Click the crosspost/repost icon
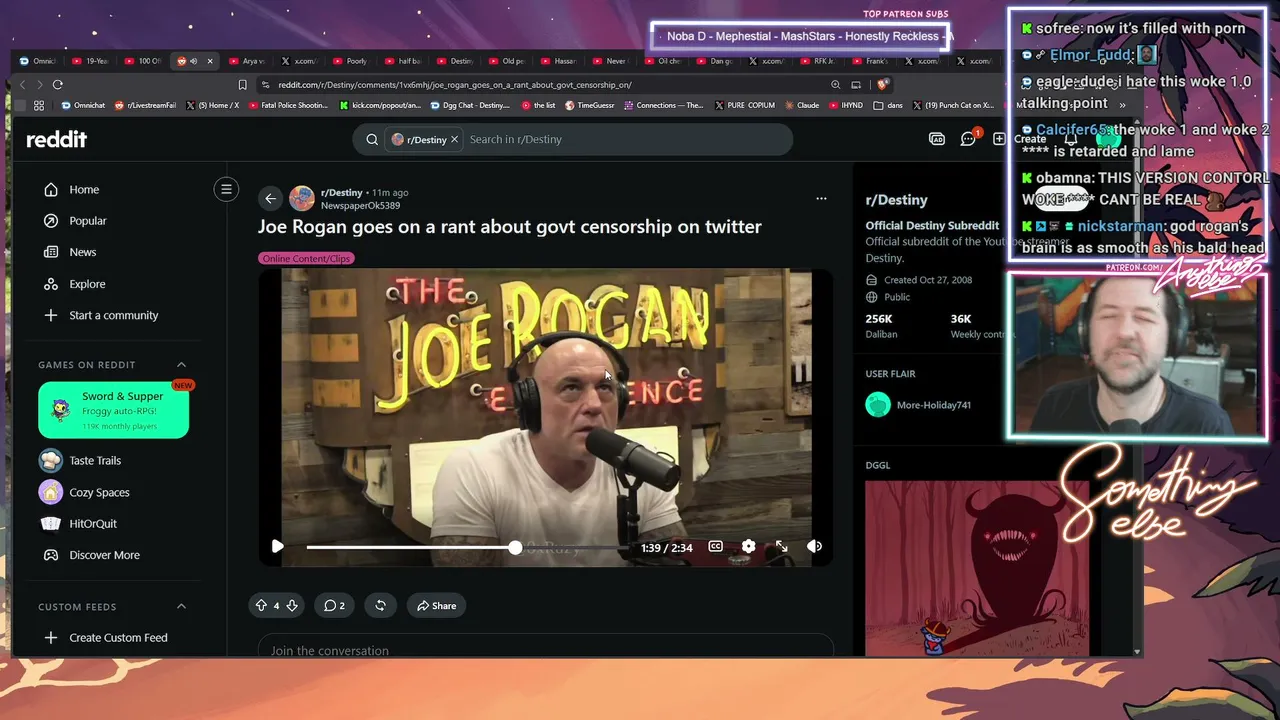The image size is (1280, 720). click(x=380, y=605)
